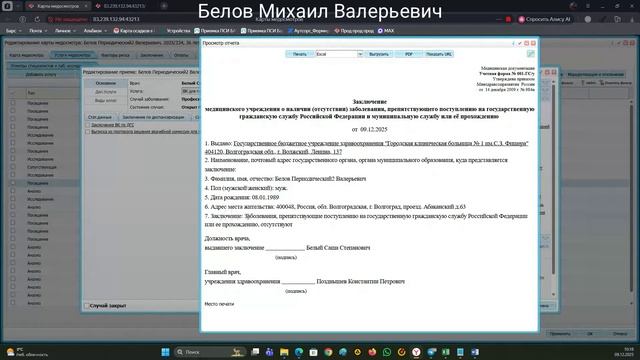Open File Explorer from the taskbar
Screen dimensions: 640x360
(x=284, y=352)
